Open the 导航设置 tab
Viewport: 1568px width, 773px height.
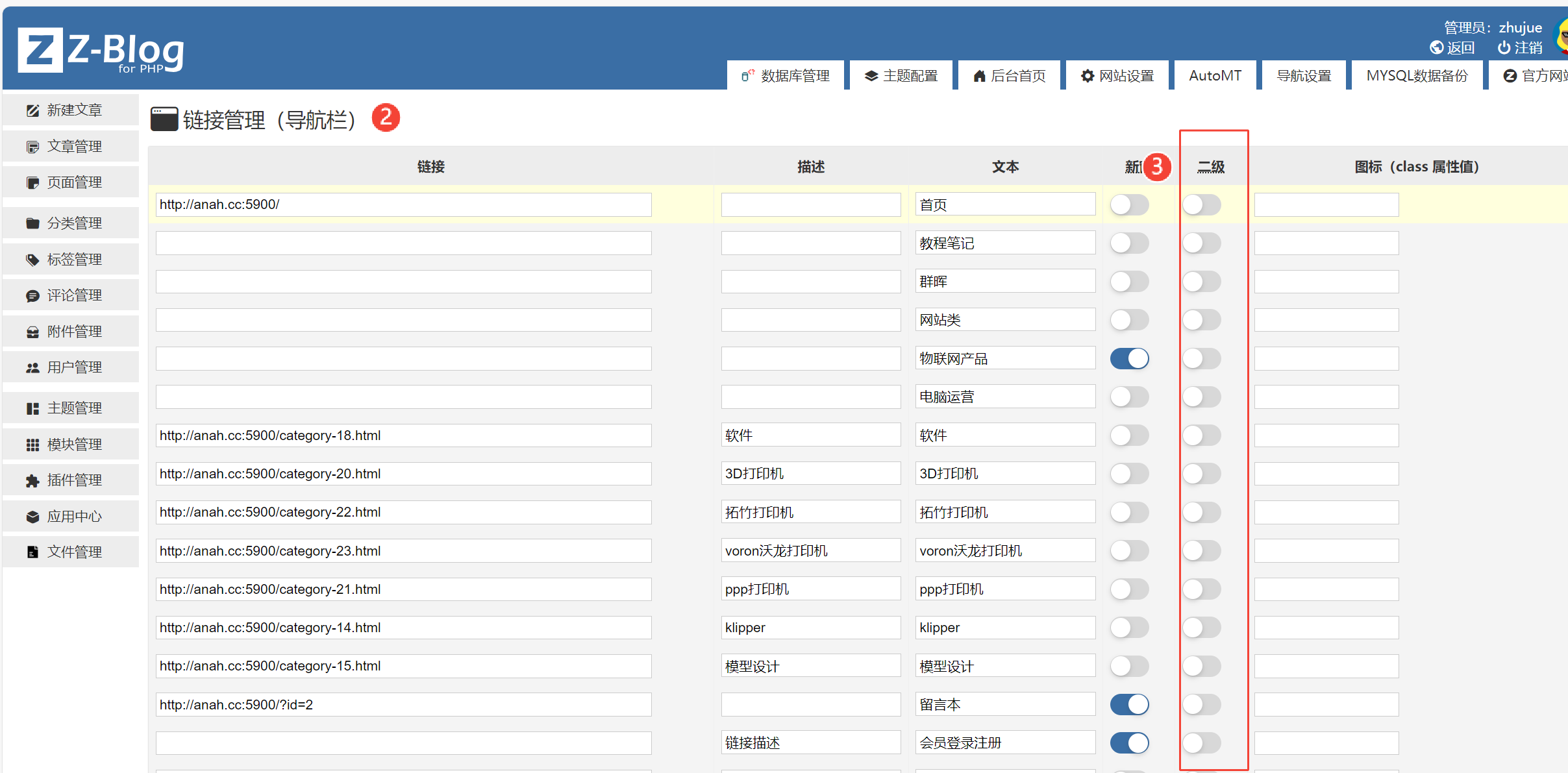tap(1304, 76)
